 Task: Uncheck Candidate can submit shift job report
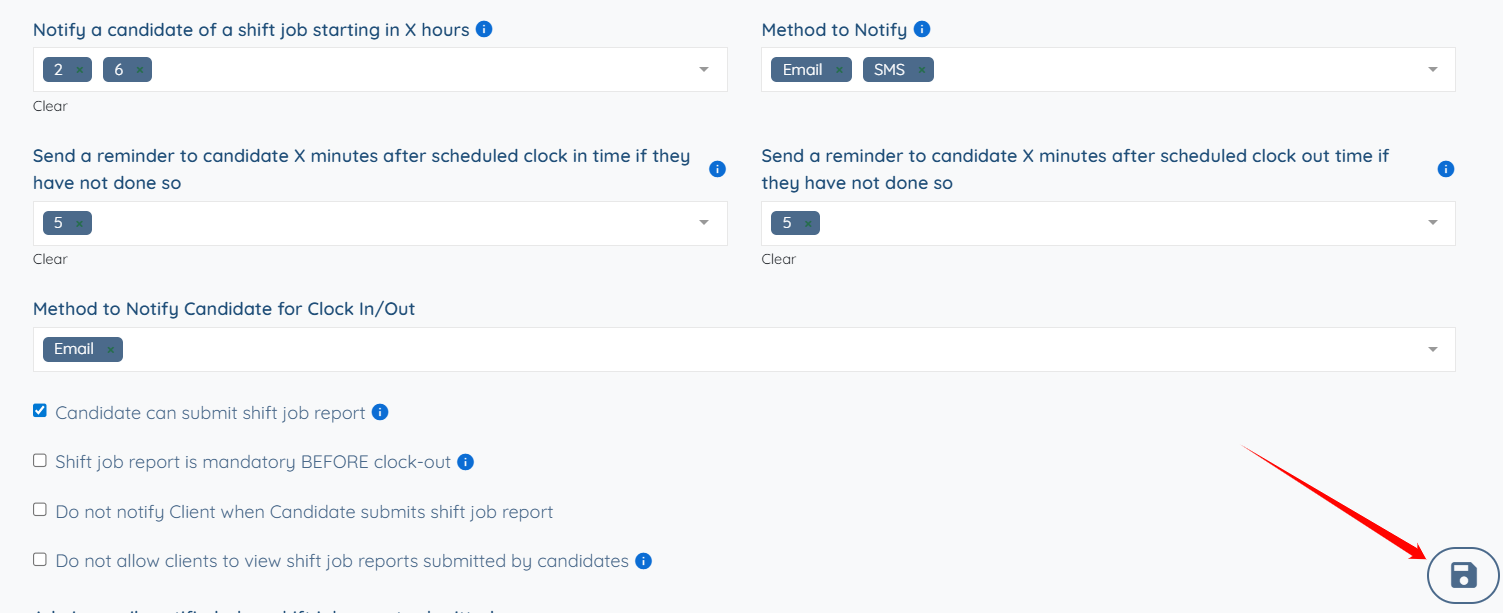point(40,410)
